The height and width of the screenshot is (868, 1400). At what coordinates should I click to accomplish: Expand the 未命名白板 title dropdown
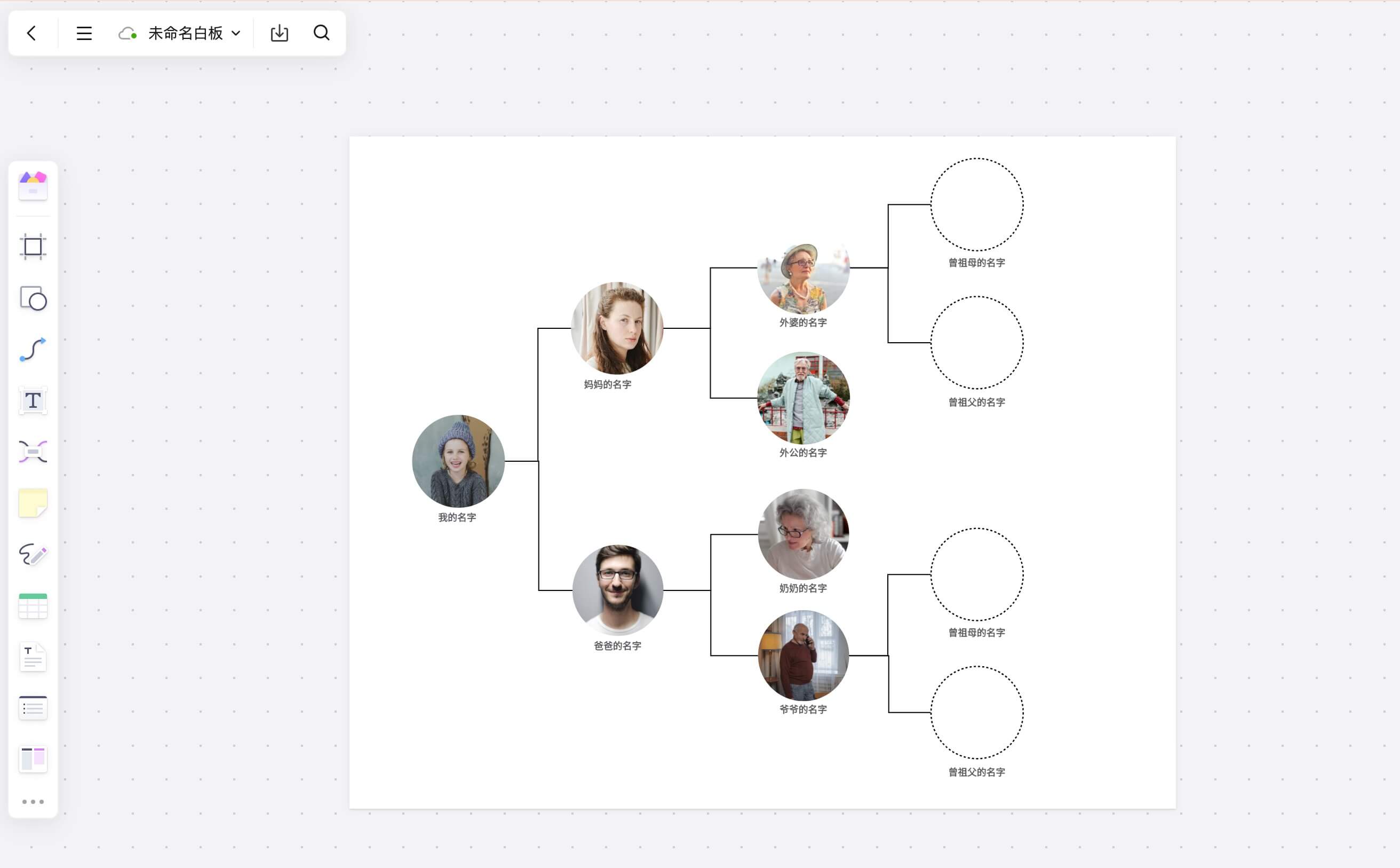[236, 33]
